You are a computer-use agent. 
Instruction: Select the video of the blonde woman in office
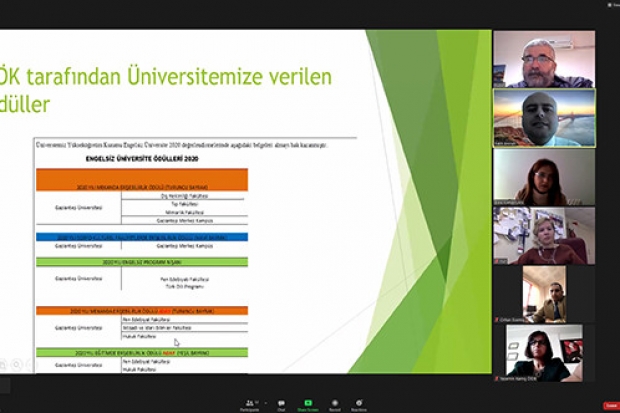543,236
